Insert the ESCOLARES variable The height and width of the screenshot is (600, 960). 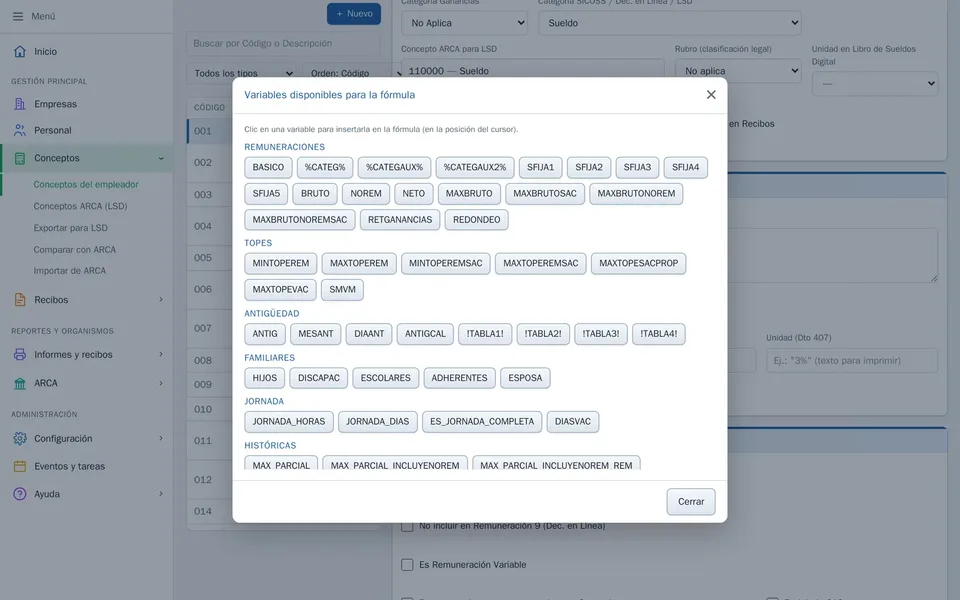tap(386, 378)
